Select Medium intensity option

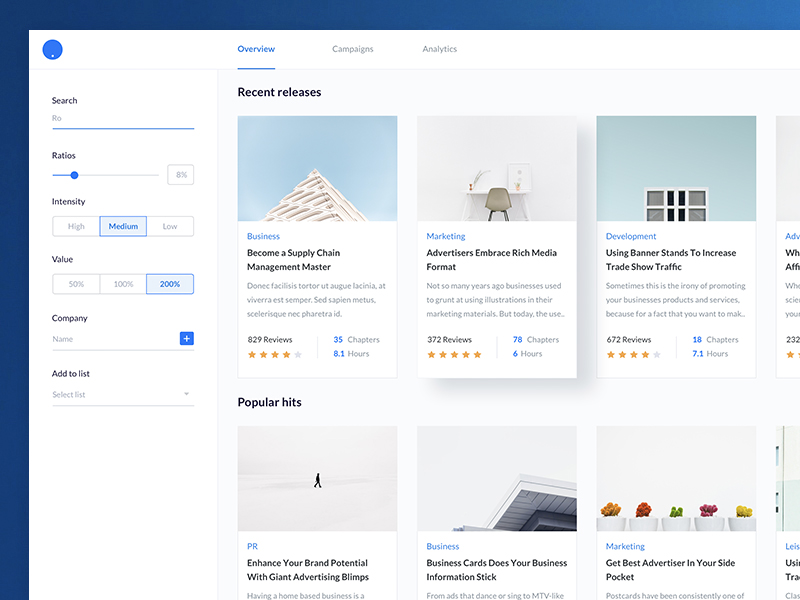point(123,227)
